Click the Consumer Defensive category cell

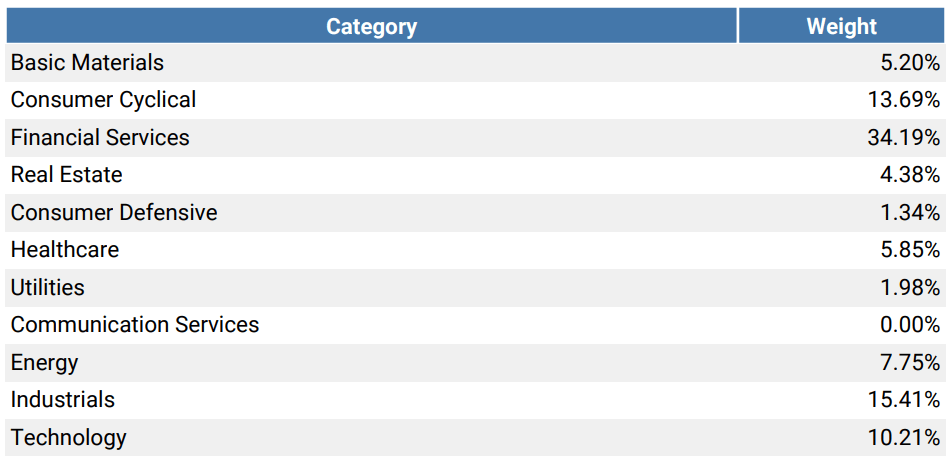tap(114, 213)
